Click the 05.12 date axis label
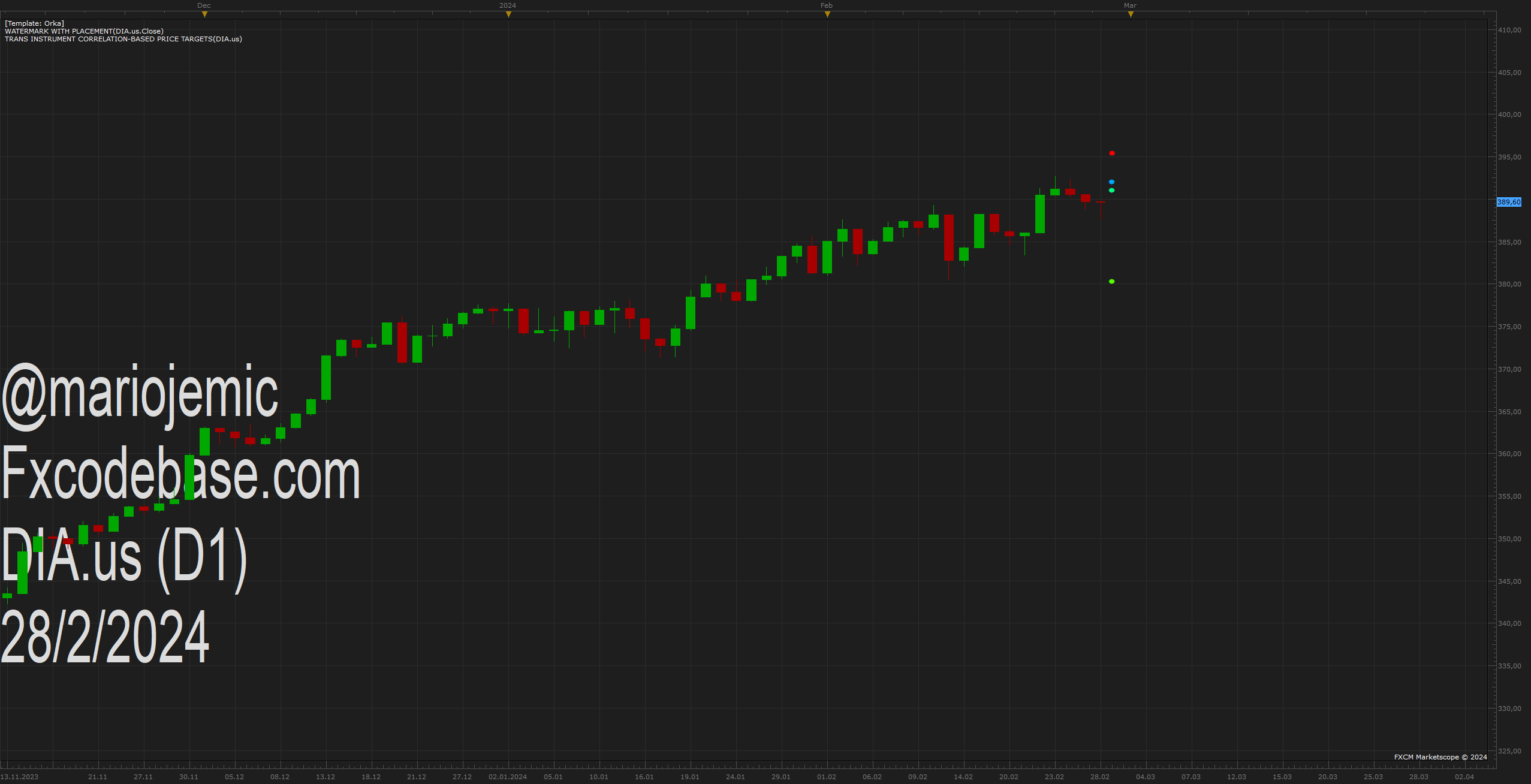The height and width of the screenshot is (784, 1531). tap(234, 777)
